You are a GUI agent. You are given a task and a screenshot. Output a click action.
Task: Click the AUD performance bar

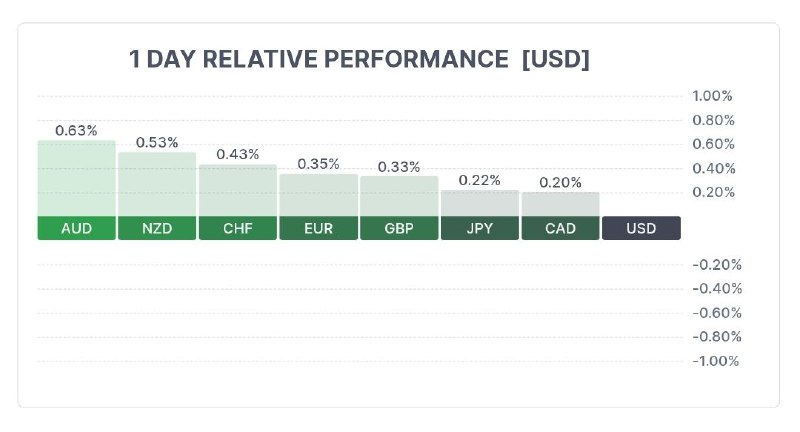click(x=76, y=177)
